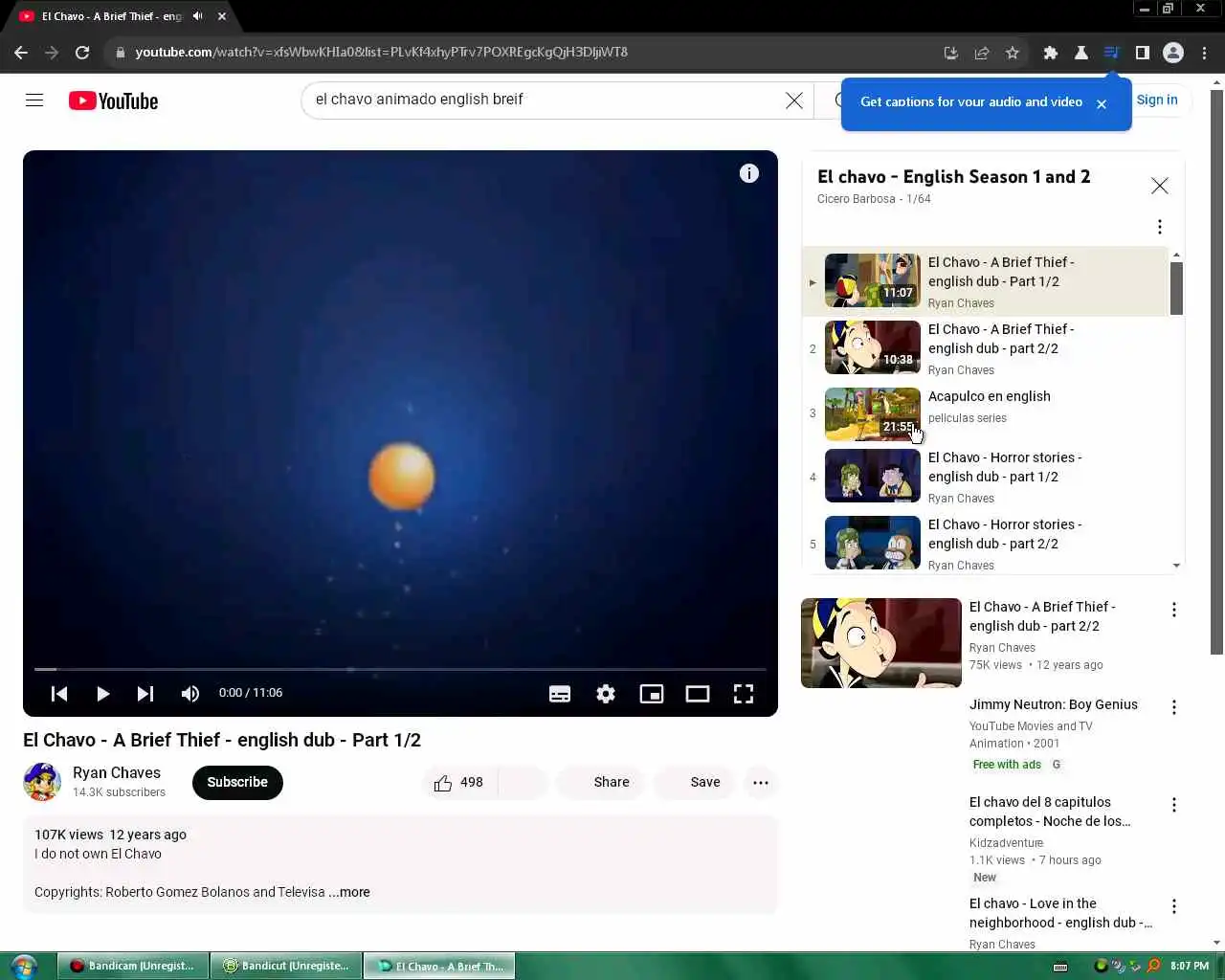Expand description with ...more

349,892
